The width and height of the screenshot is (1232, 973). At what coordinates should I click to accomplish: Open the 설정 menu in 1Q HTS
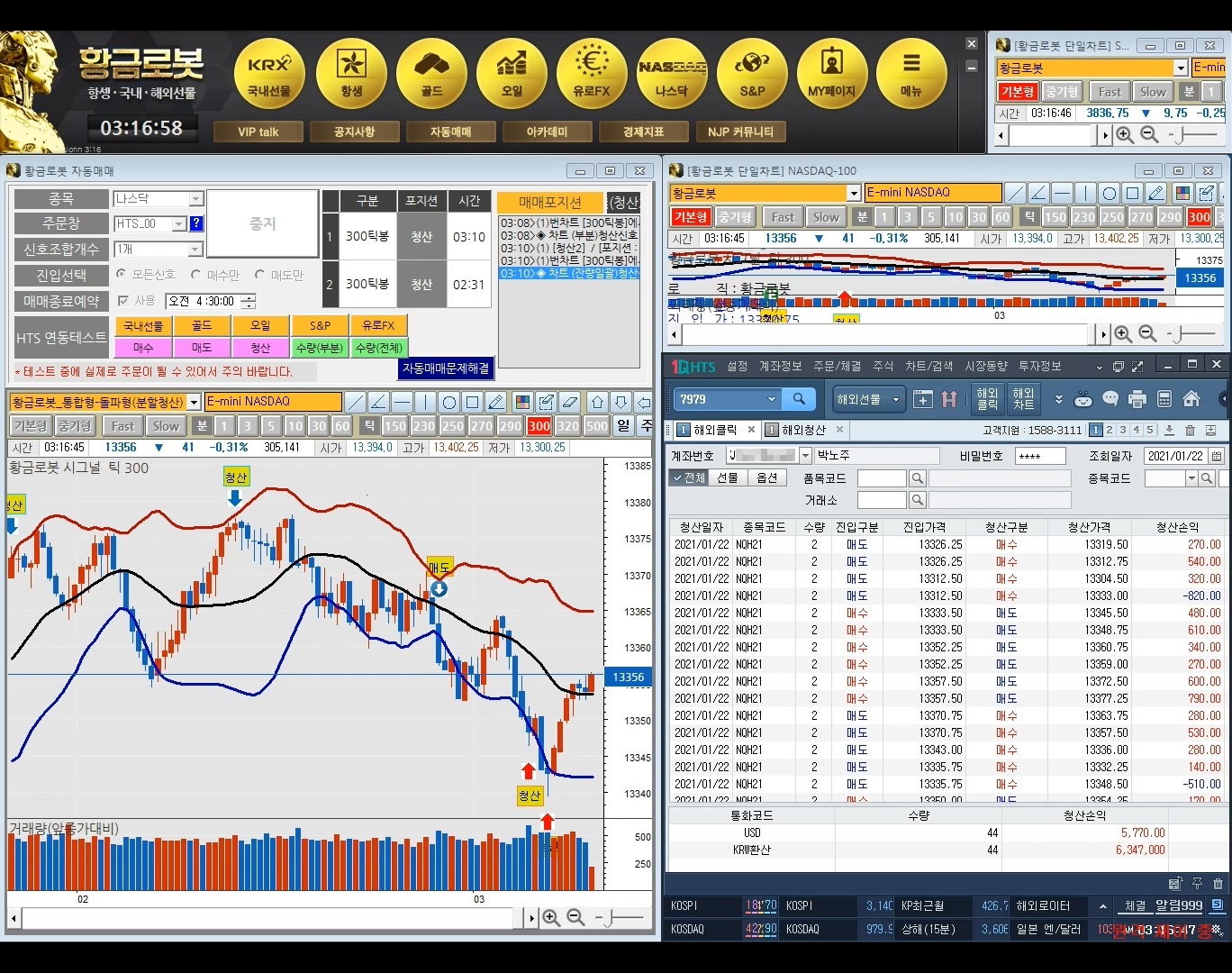click(738, 366)
